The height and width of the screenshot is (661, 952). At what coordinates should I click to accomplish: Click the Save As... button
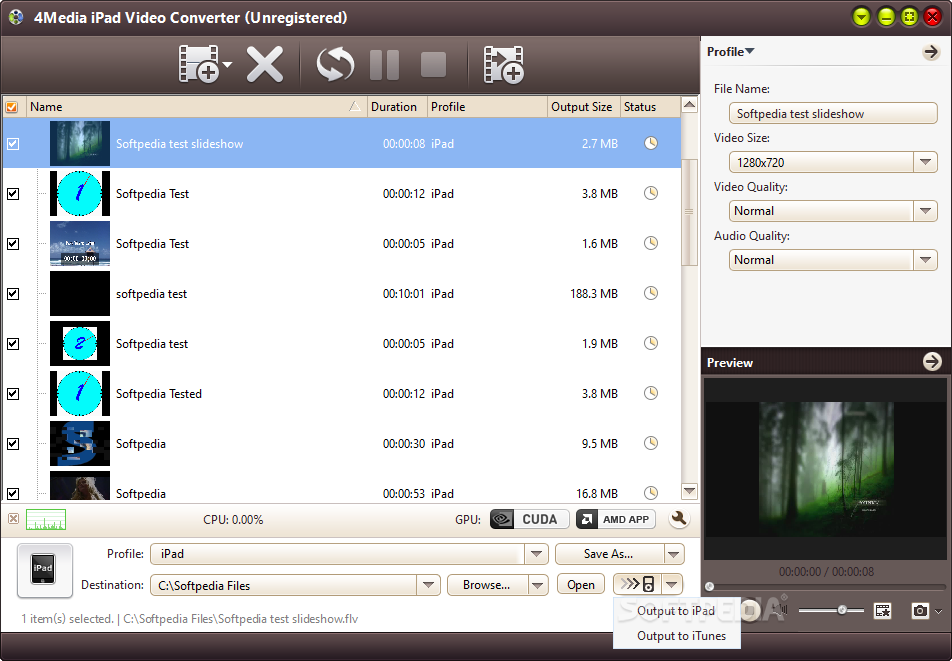click(609, 554)
